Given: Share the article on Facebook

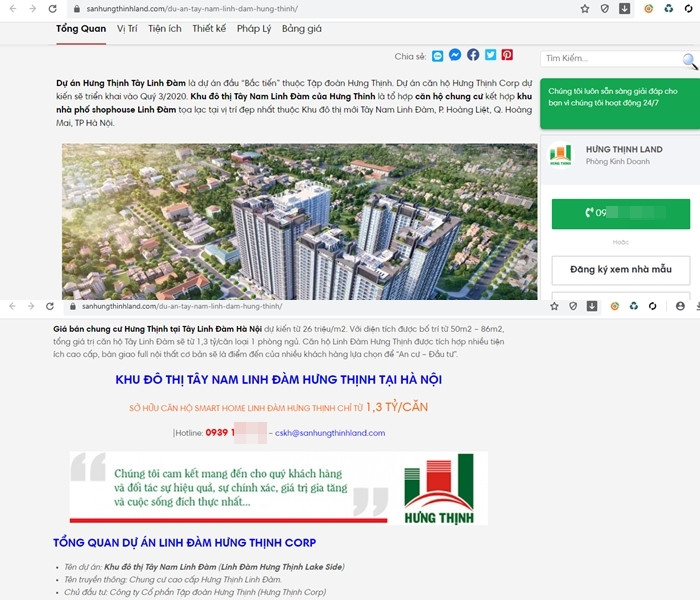Looking at the screenshot, I should (x=473, y=55).
